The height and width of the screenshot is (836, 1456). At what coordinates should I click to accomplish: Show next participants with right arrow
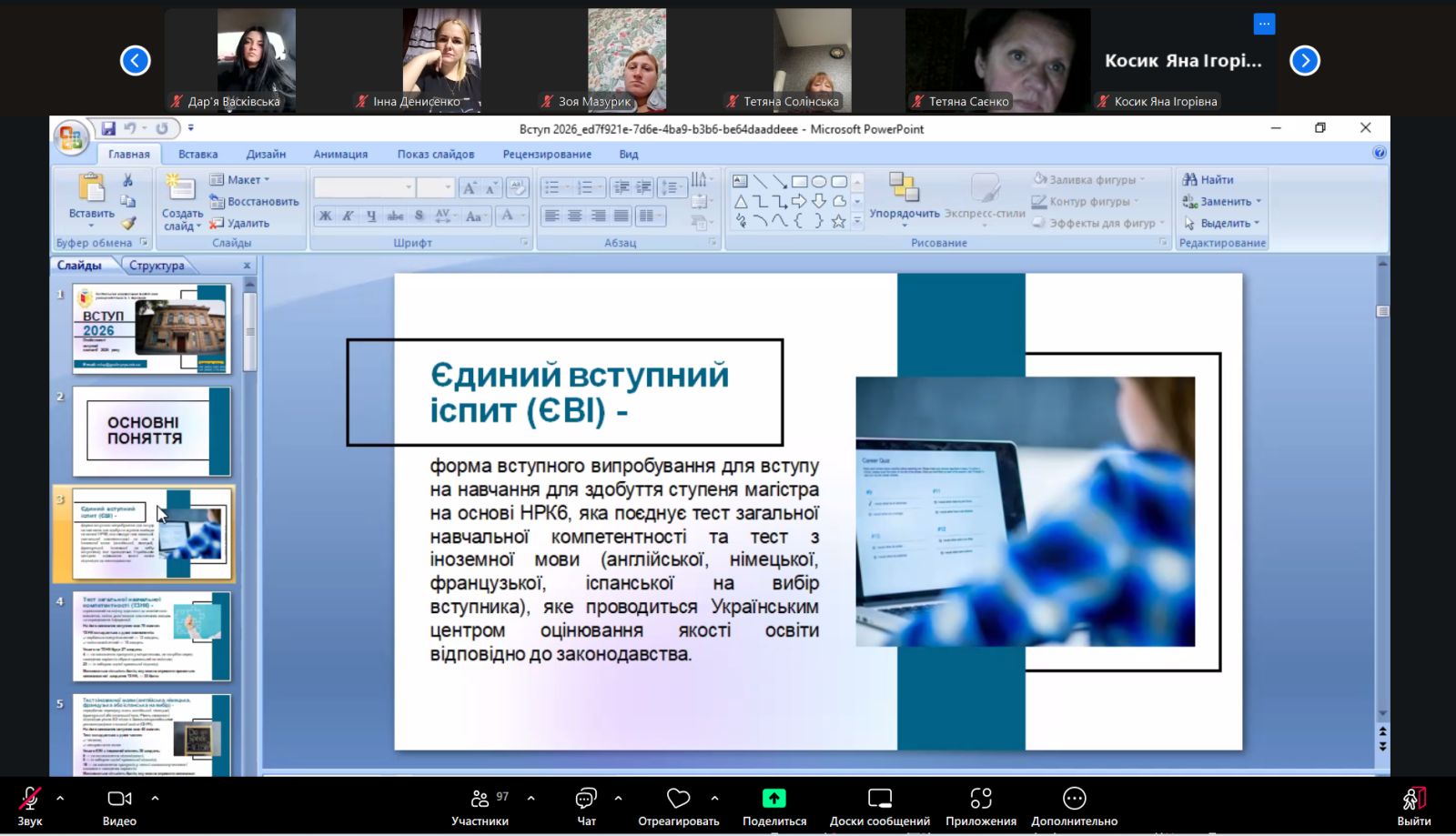coord(1304,61)
